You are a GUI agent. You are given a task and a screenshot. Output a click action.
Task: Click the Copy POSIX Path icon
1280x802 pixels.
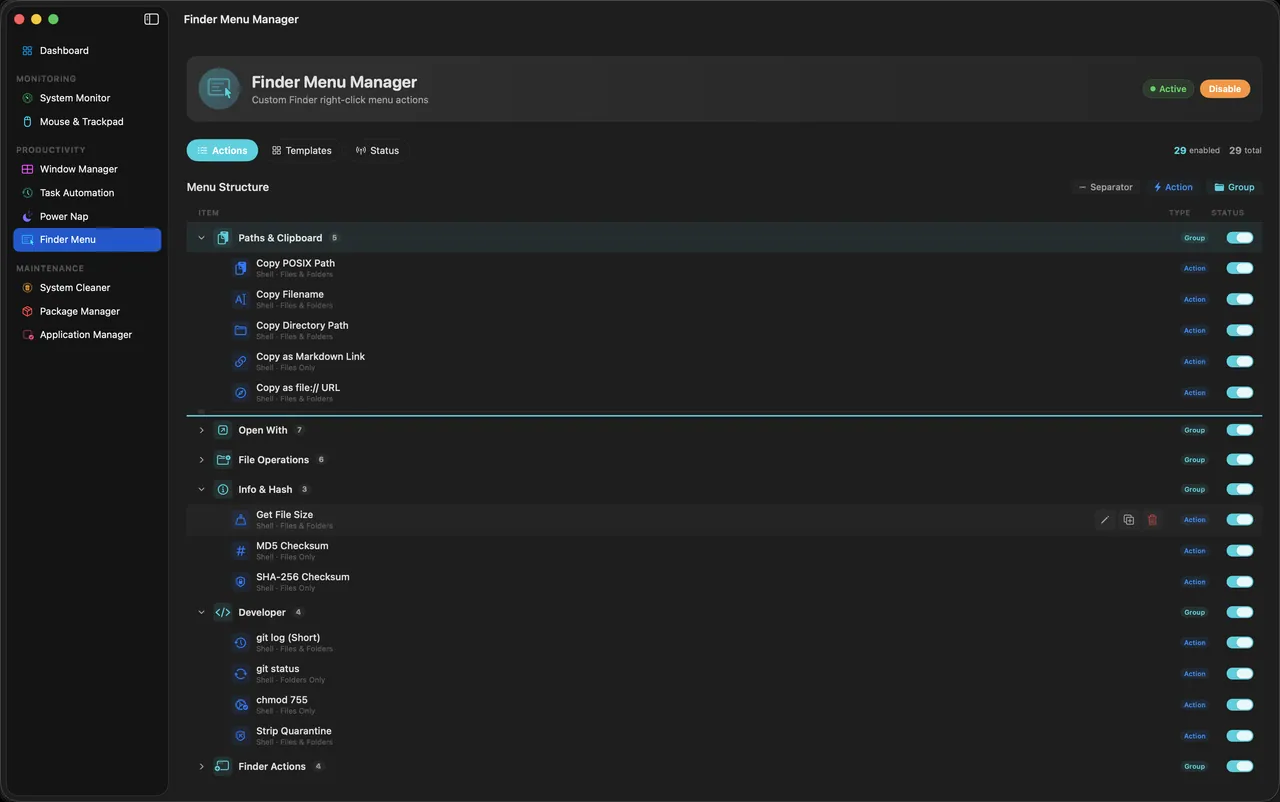pos(240,268)
